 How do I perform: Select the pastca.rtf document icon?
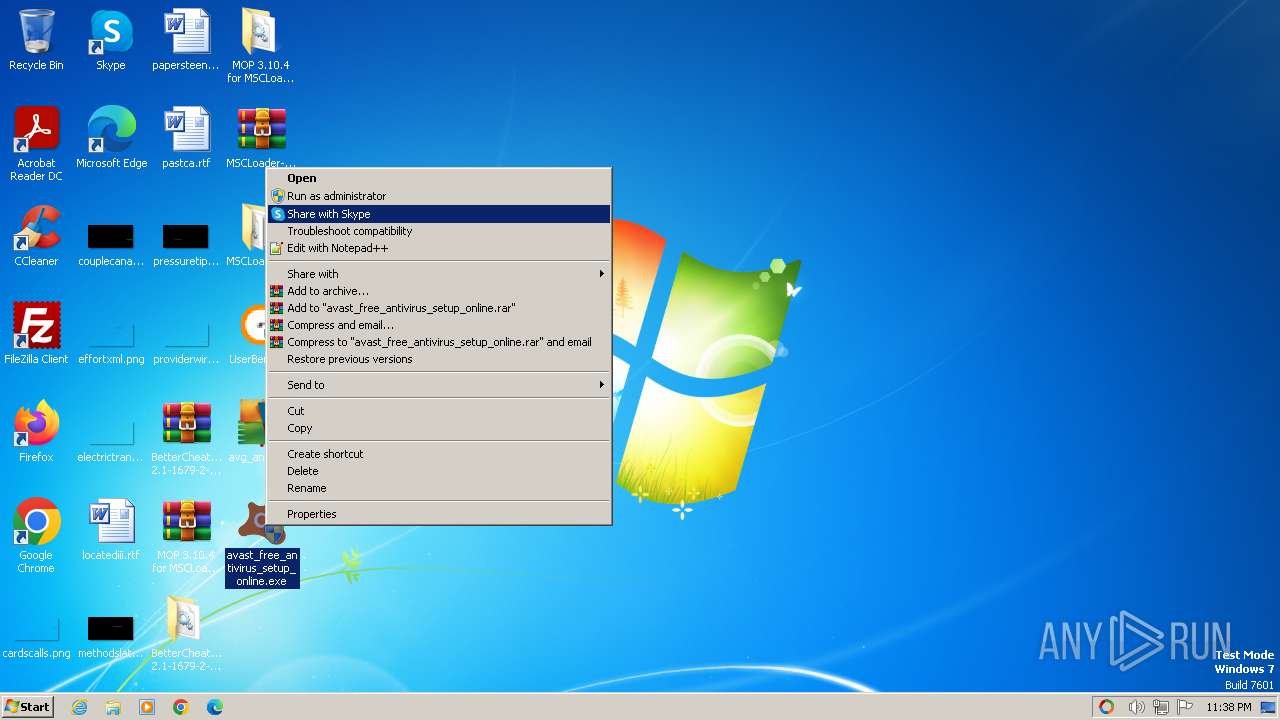click(186, 138)
